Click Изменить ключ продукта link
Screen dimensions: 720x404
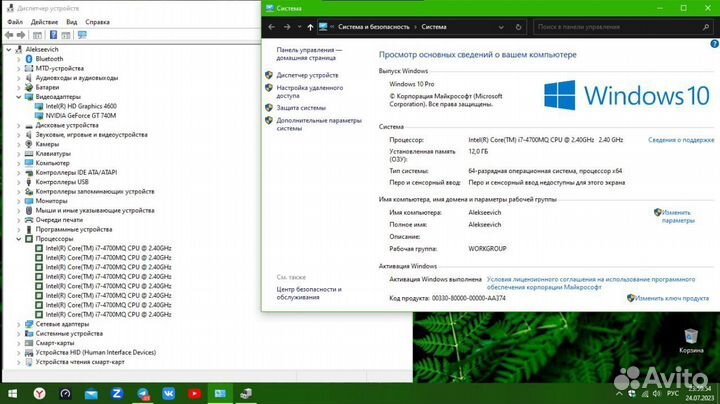[x=672, y=298]
